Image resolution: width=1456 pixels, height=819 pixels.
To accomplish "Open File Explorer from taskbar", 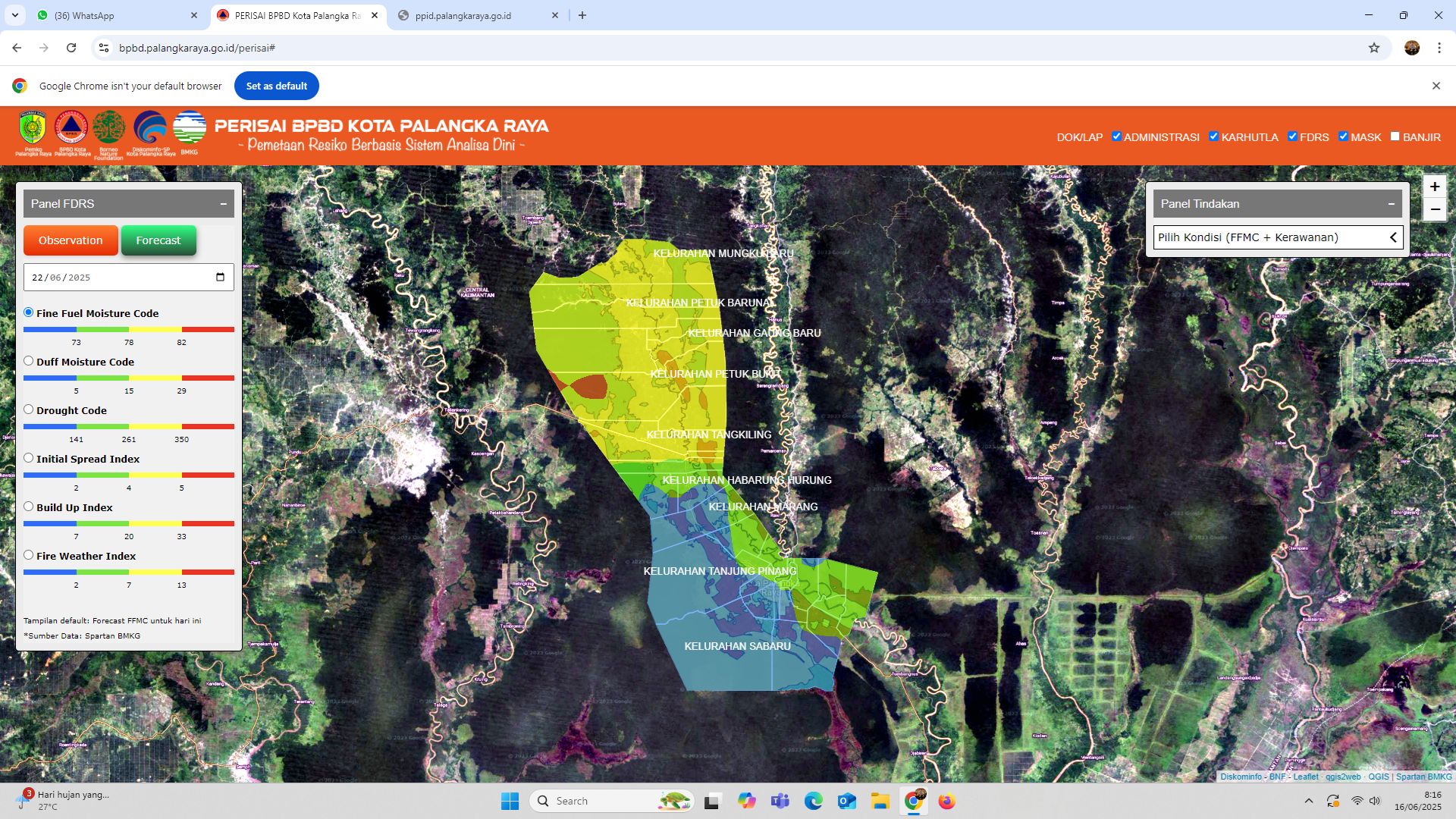I will pos(880,801).
